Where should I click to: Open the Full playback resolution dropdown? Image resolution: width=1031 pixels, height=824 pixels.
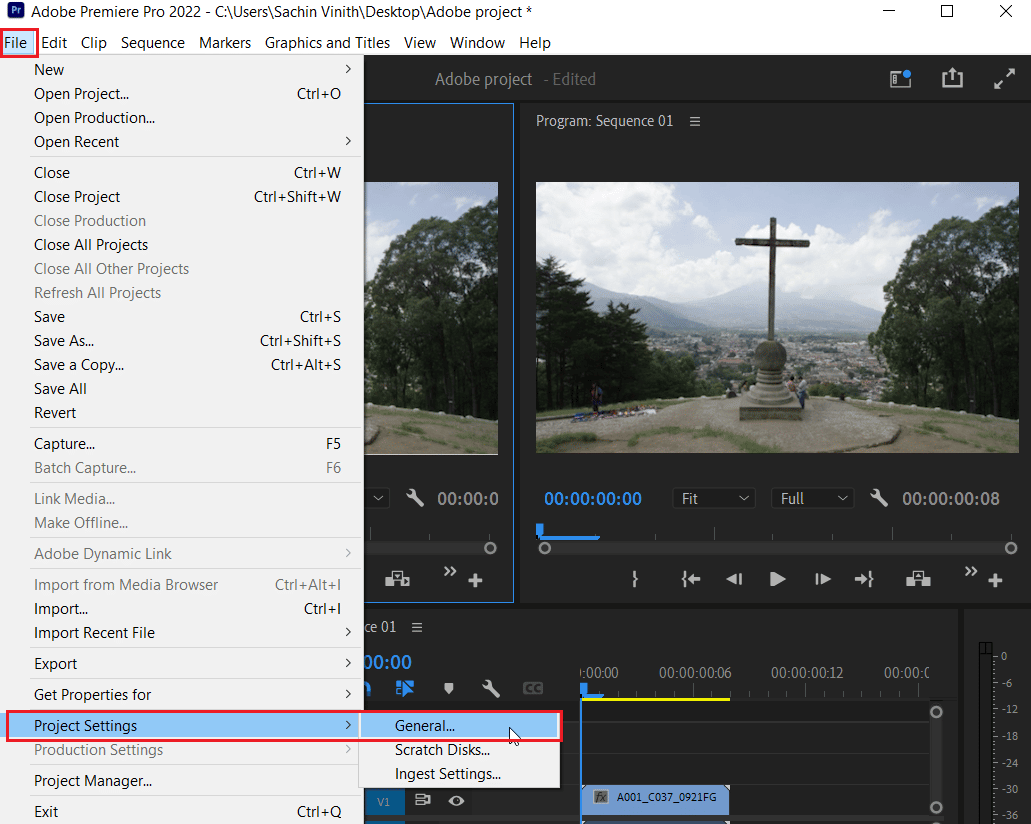point(813,498)
